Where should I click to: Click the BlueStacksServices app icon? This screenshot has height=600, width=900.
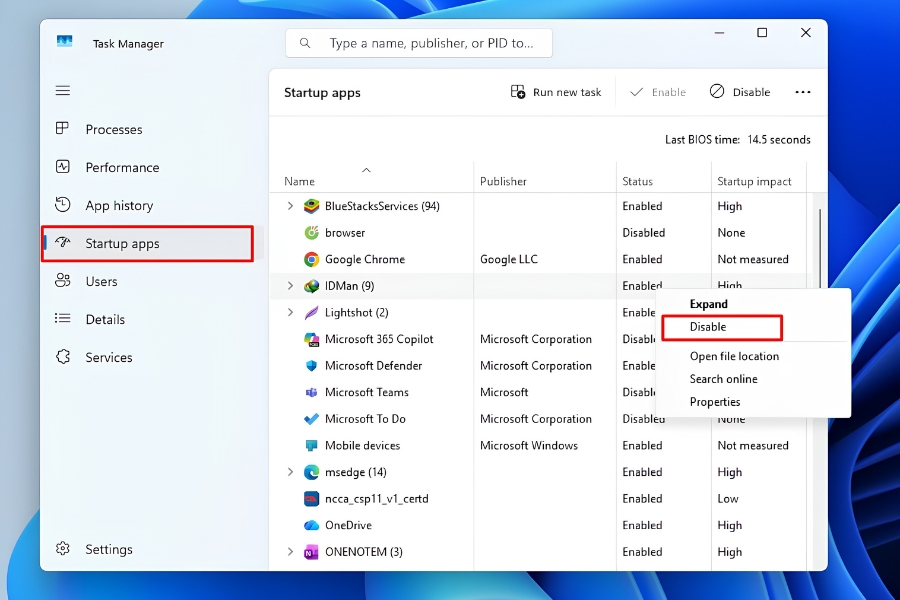pos(311,206)
